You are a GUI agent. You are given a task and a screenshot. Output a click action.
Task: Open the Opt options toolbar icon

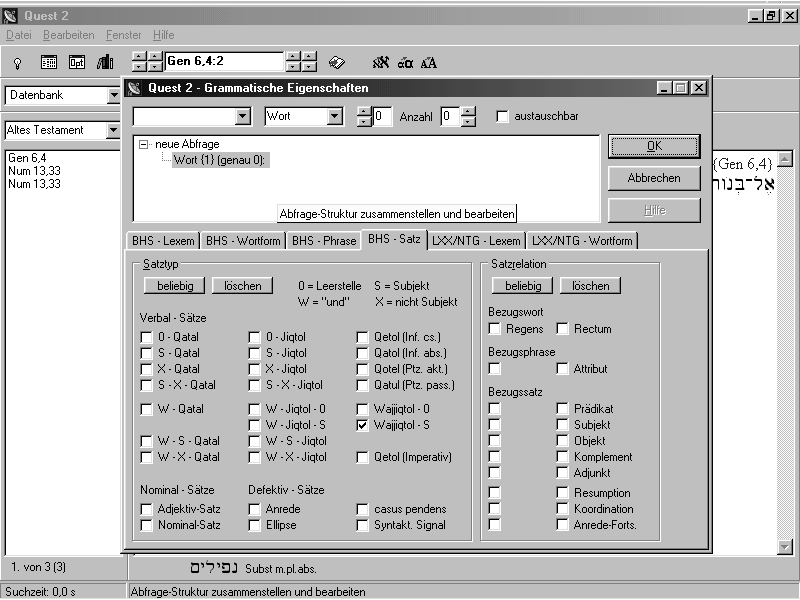tap(77, 62)
